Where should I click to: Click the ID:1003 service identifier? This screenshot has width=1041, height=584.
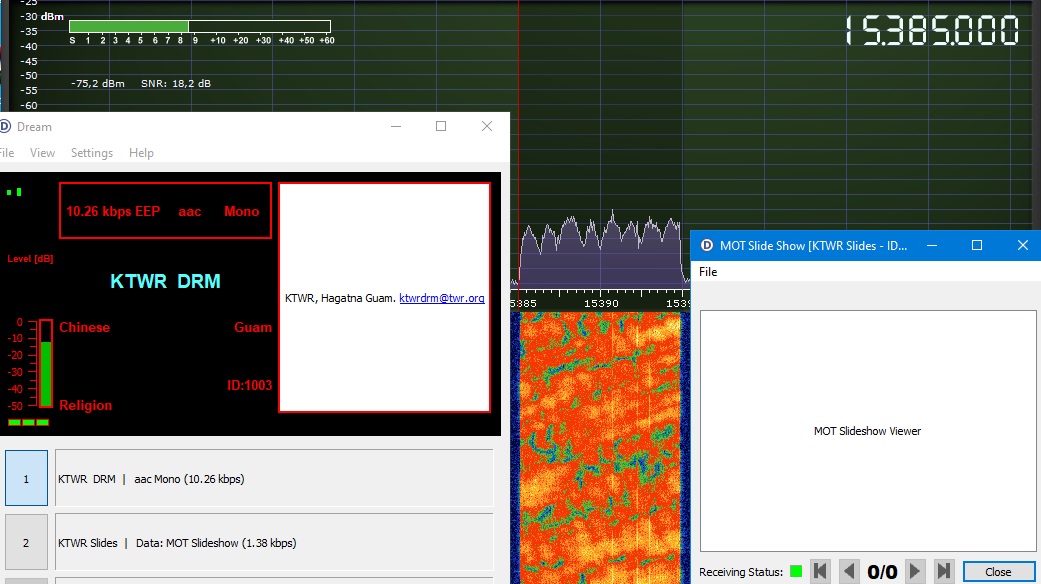(250, 385)
